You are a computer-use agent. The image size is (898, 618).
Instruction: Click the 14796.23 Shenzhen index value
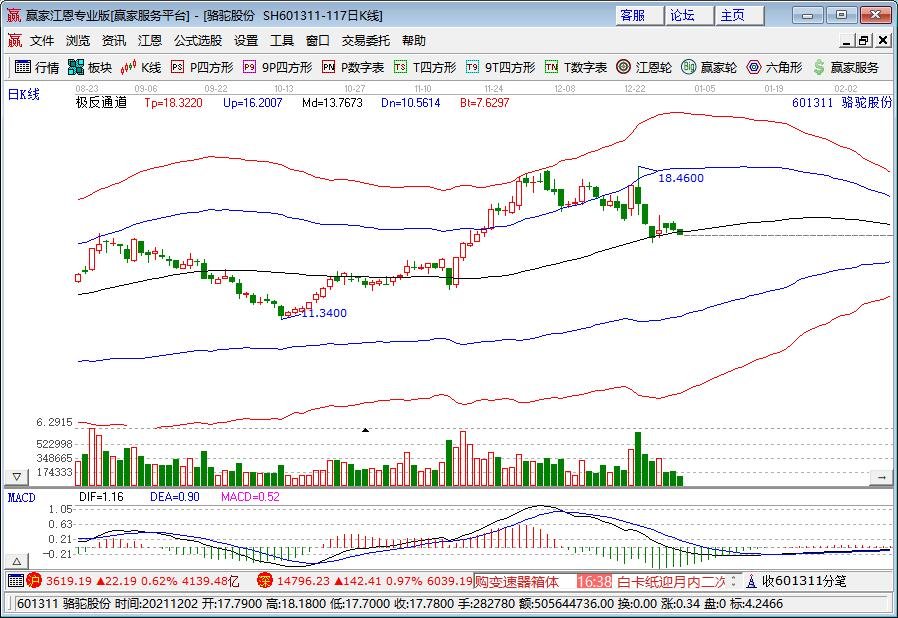[304, 581]
